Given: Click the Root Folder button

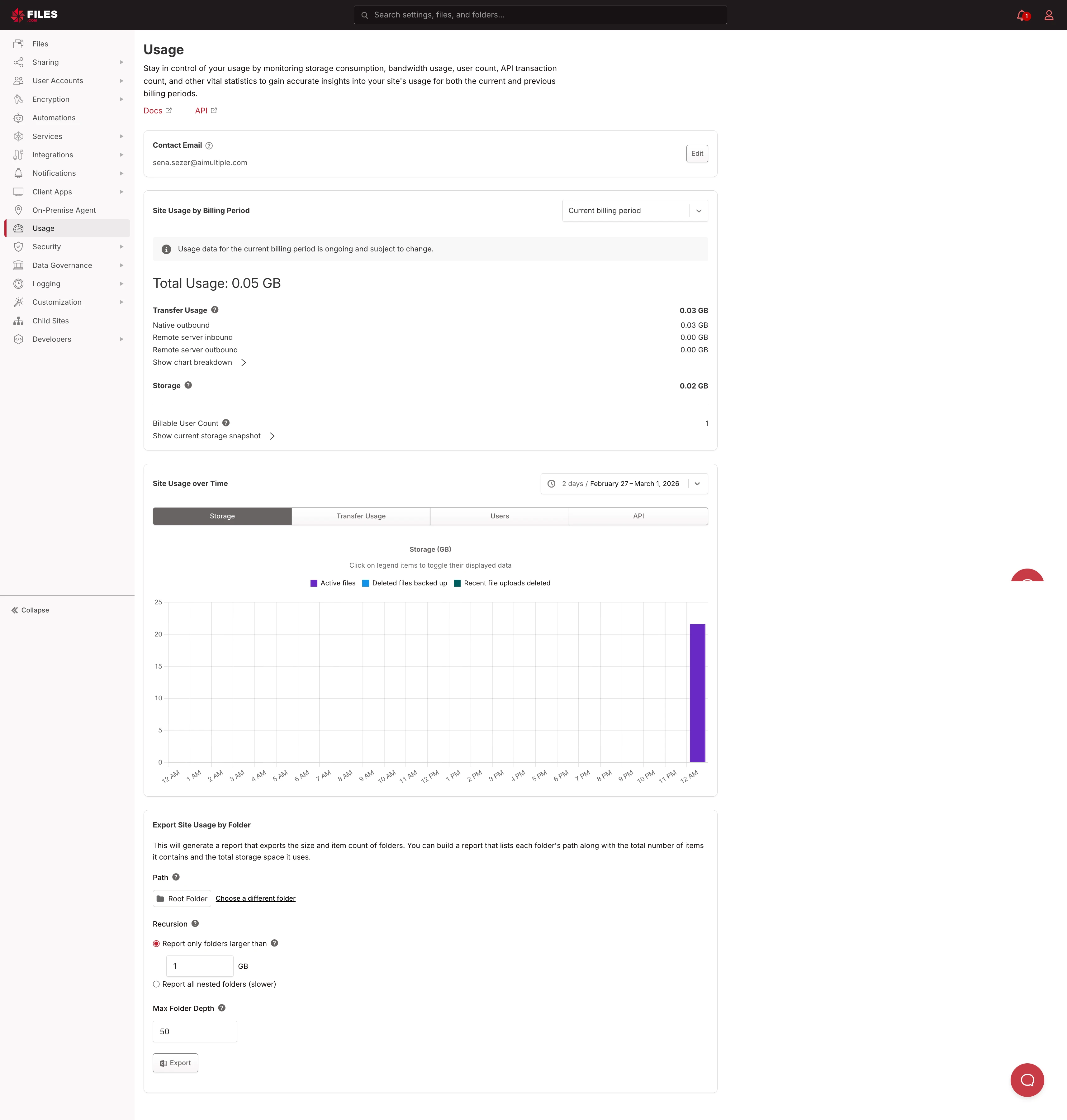Looking at the screenshot, I should pyautogui.click(x=182, y=899).
